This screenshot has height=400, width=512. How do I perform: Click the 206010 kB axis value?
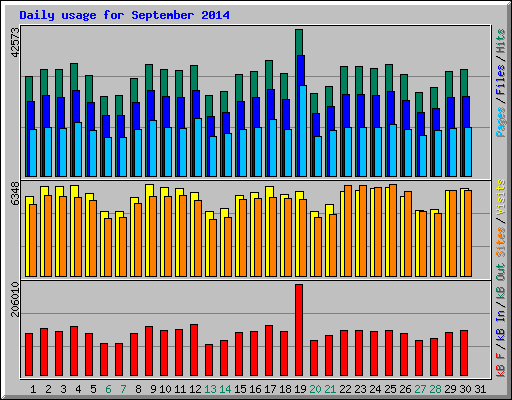coord(15,299)
